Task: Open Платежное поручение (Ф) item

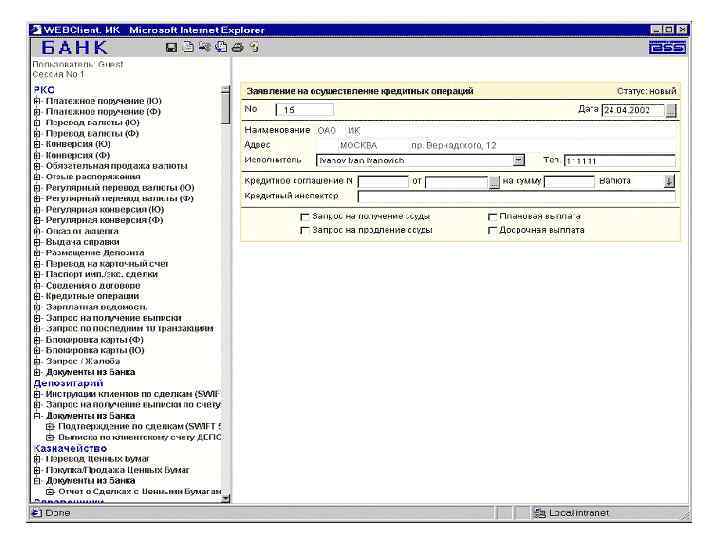Action: pyautogui.click(x=103, y=112)
